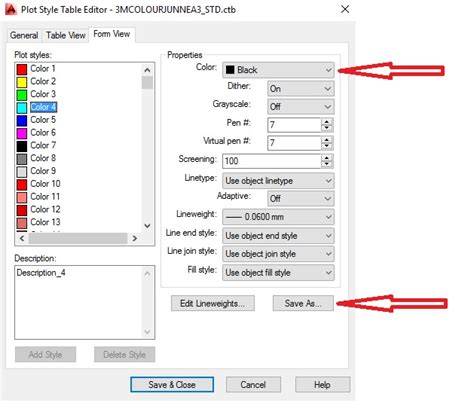Click the Screening input field
474x412 pixels.
coord(272,161)
